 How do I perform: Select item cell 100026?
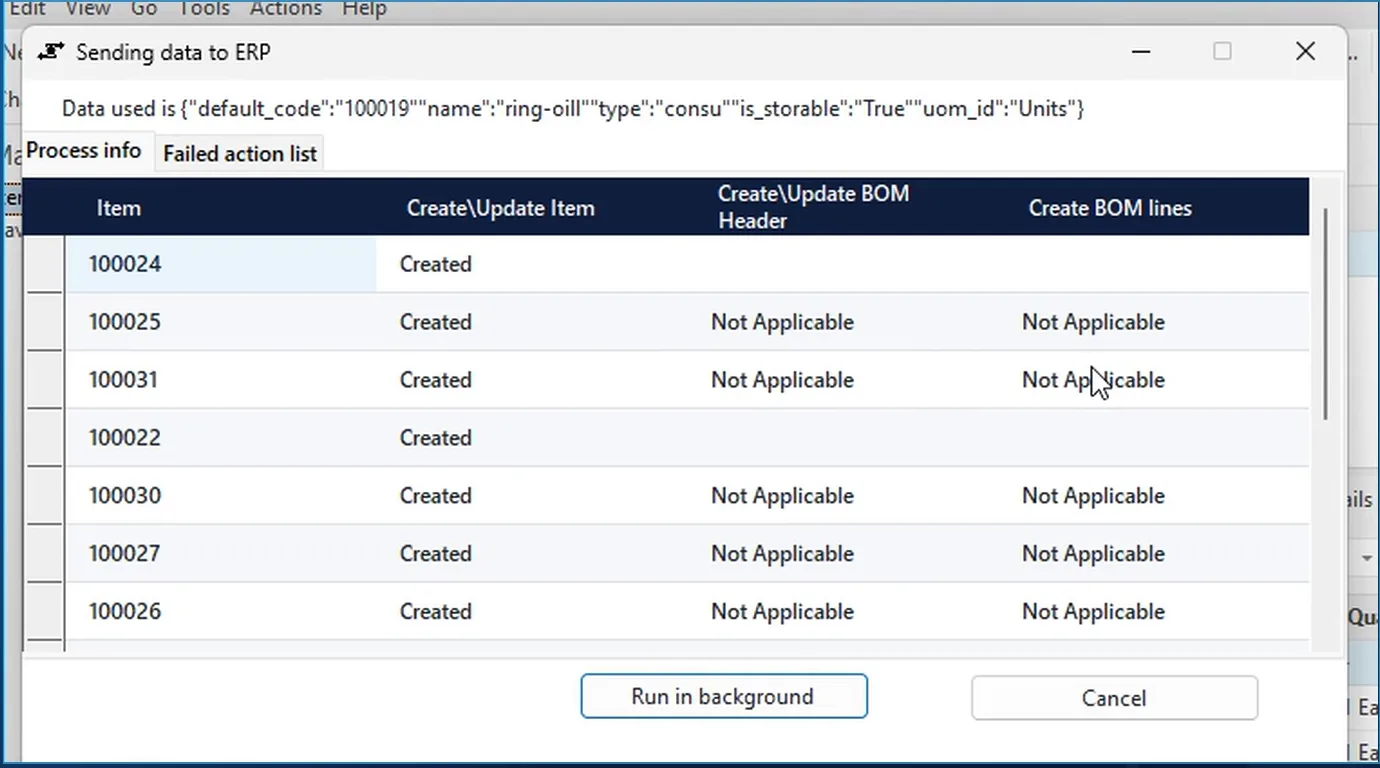(221, 612)
